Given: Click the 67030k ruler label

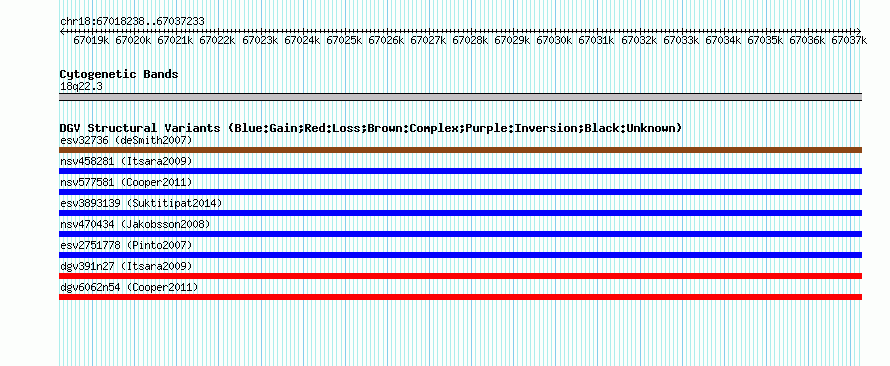Looking at the screenshot, I should point(554,40).
